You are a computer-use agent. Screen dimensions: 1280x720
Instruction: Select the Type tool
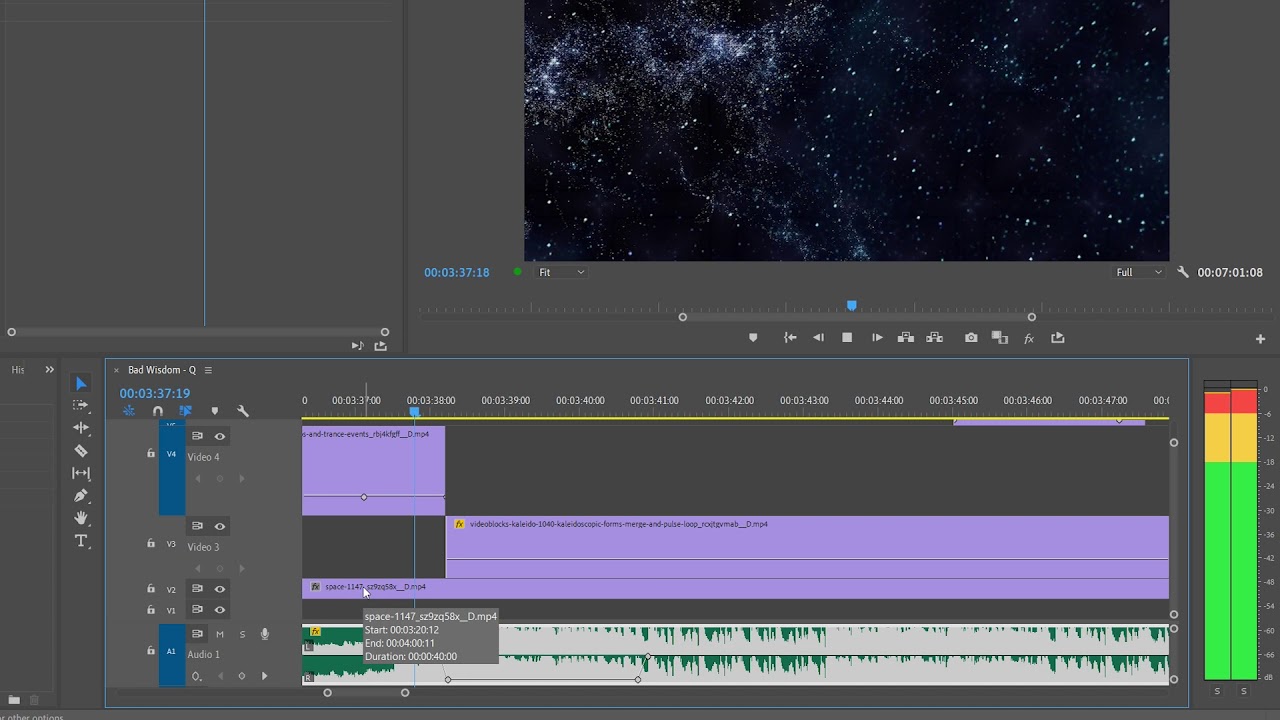pyautogui.click(x=81, y=541)
